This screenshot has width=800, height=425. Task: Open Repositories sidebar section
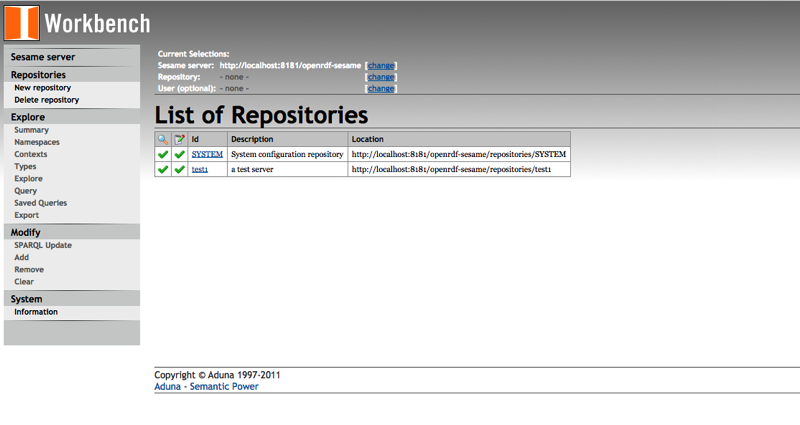coord(38,75)
